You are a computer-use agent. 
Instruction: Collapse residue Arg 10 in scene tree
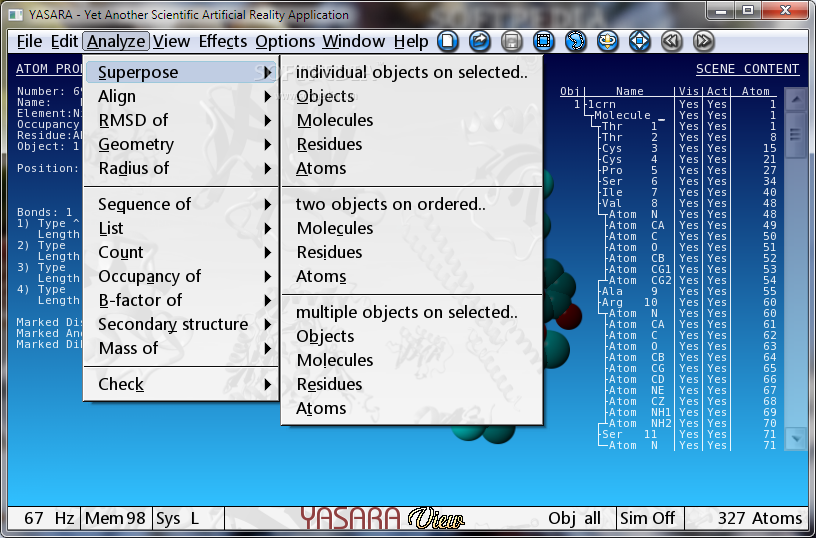coord(630,302)
